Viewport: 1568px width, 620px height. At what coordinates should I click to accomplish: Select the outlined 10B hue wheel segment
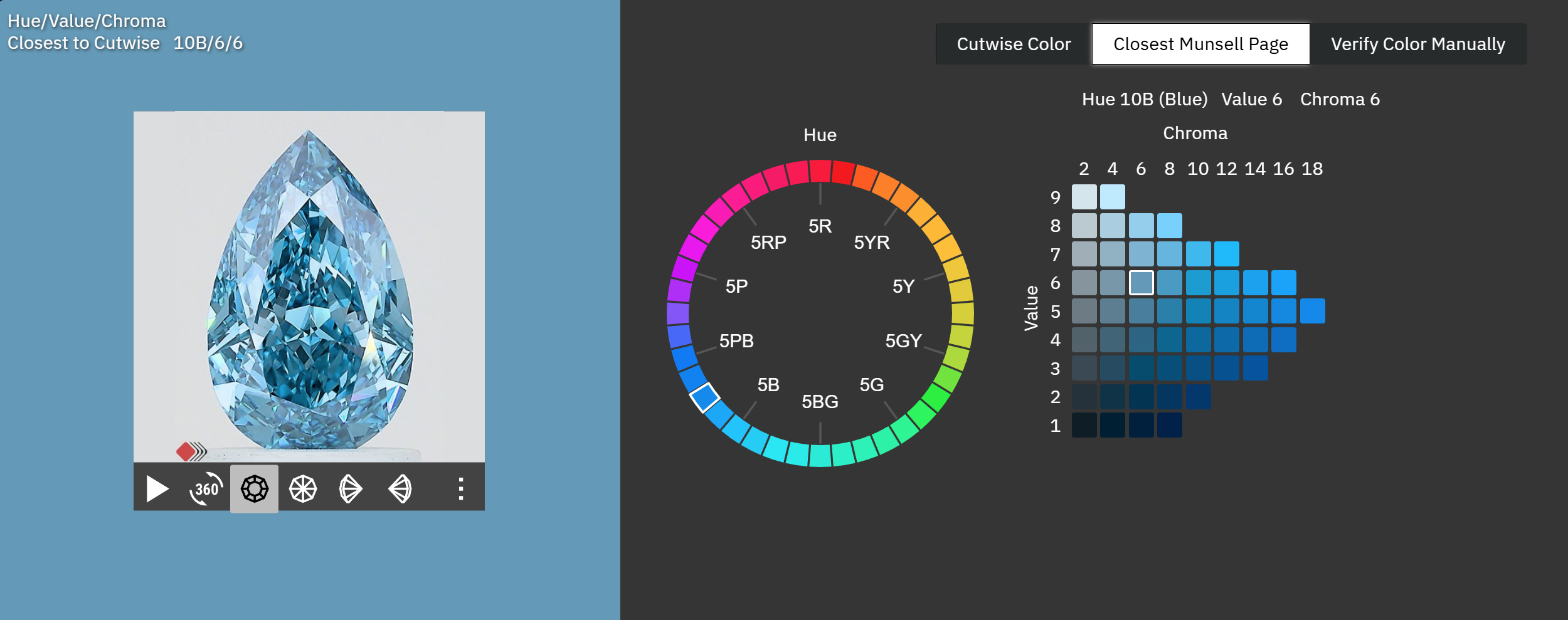(704, 397)
